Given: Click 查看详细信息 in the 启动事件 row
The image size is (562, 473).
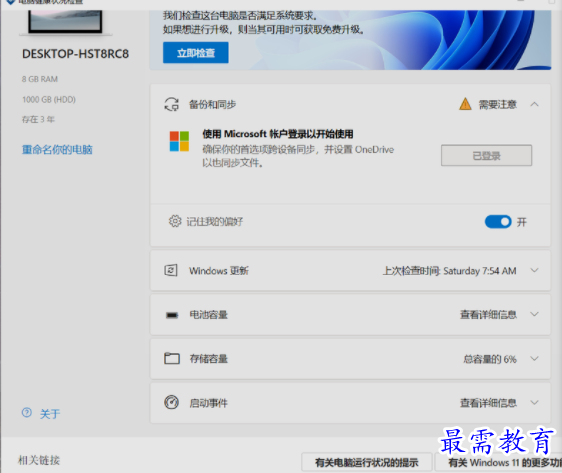Looking at the screenshot, I should click(488, 403).
